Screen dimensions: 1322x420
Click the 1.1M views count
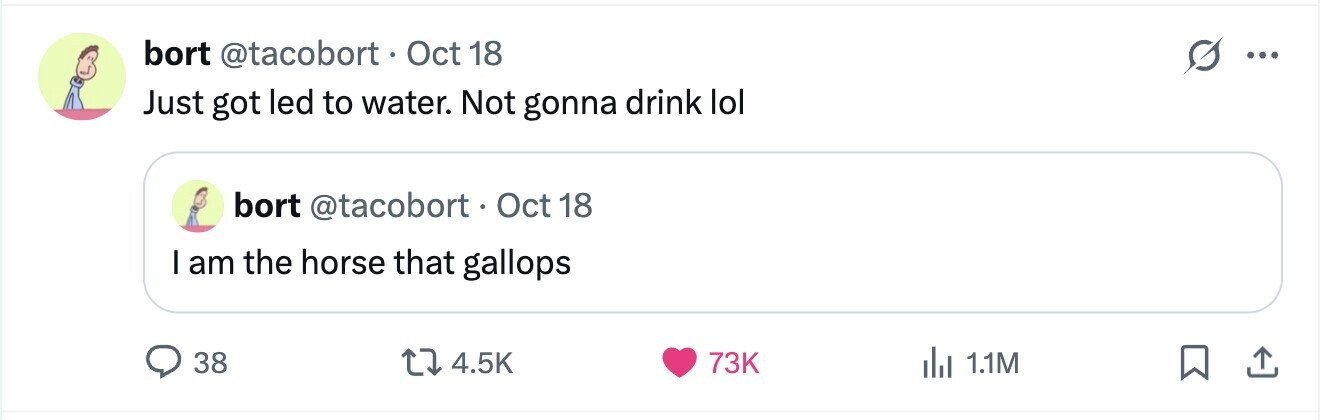(x=994, y=364)
